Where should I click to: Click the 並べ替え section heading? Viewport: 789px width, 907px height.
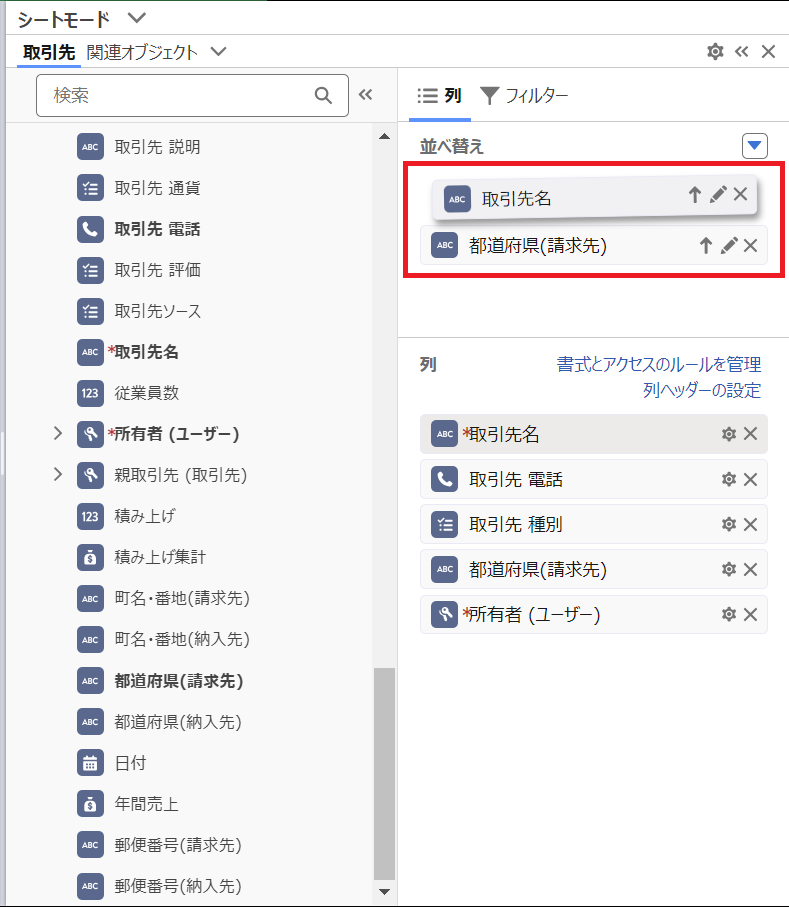[x=451, y=146]
